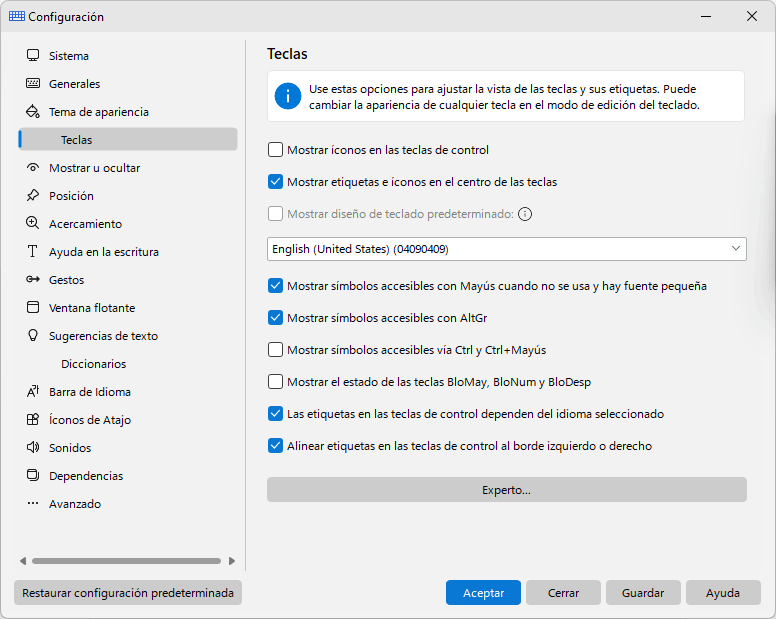776x619 pixels.
Task: Click the Gestos swipe icon
Action: [33, 280]
